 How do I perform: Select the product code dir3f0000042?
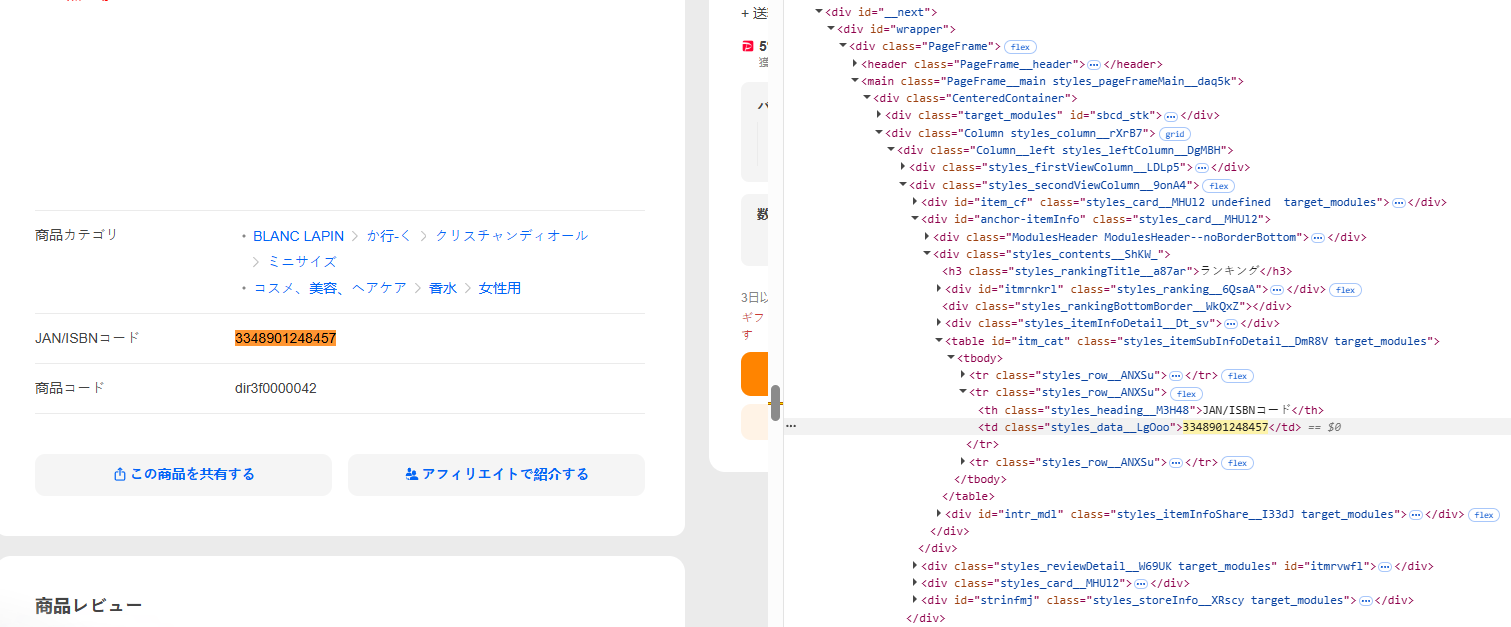(x=275, y=388)
